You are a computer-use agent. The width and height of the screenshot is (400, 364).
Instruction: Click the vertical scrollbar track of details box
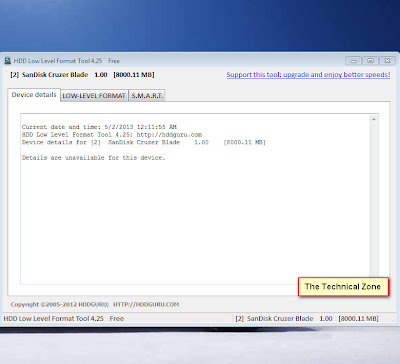374,200
